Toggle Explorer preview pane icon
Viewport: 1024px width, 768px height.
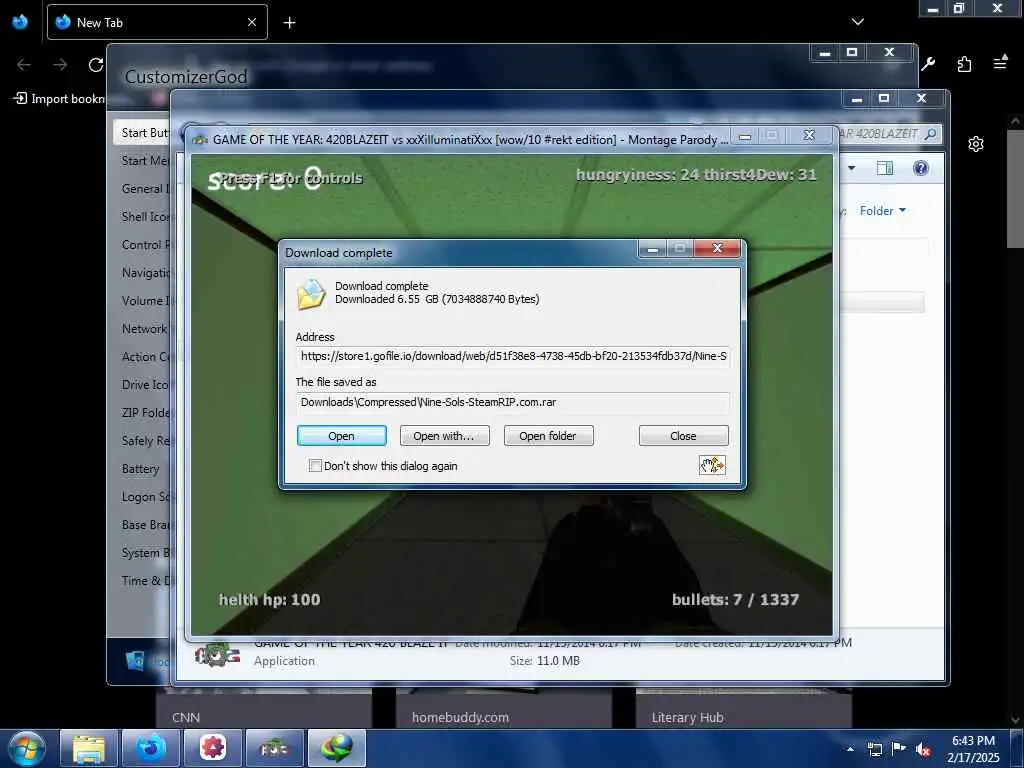tap(885, 168)
